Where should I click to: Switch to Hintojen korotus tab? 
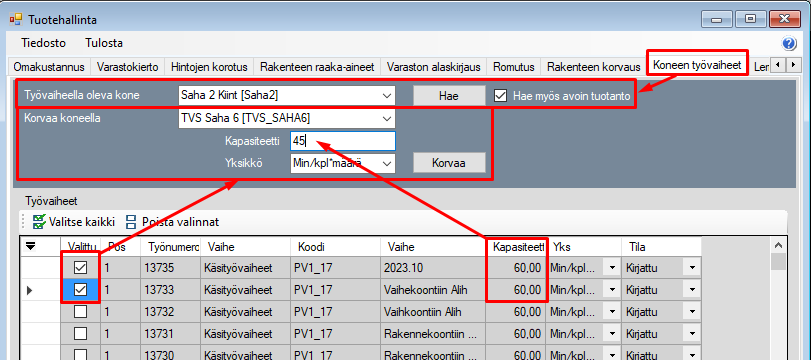click(x=209, y=67)
